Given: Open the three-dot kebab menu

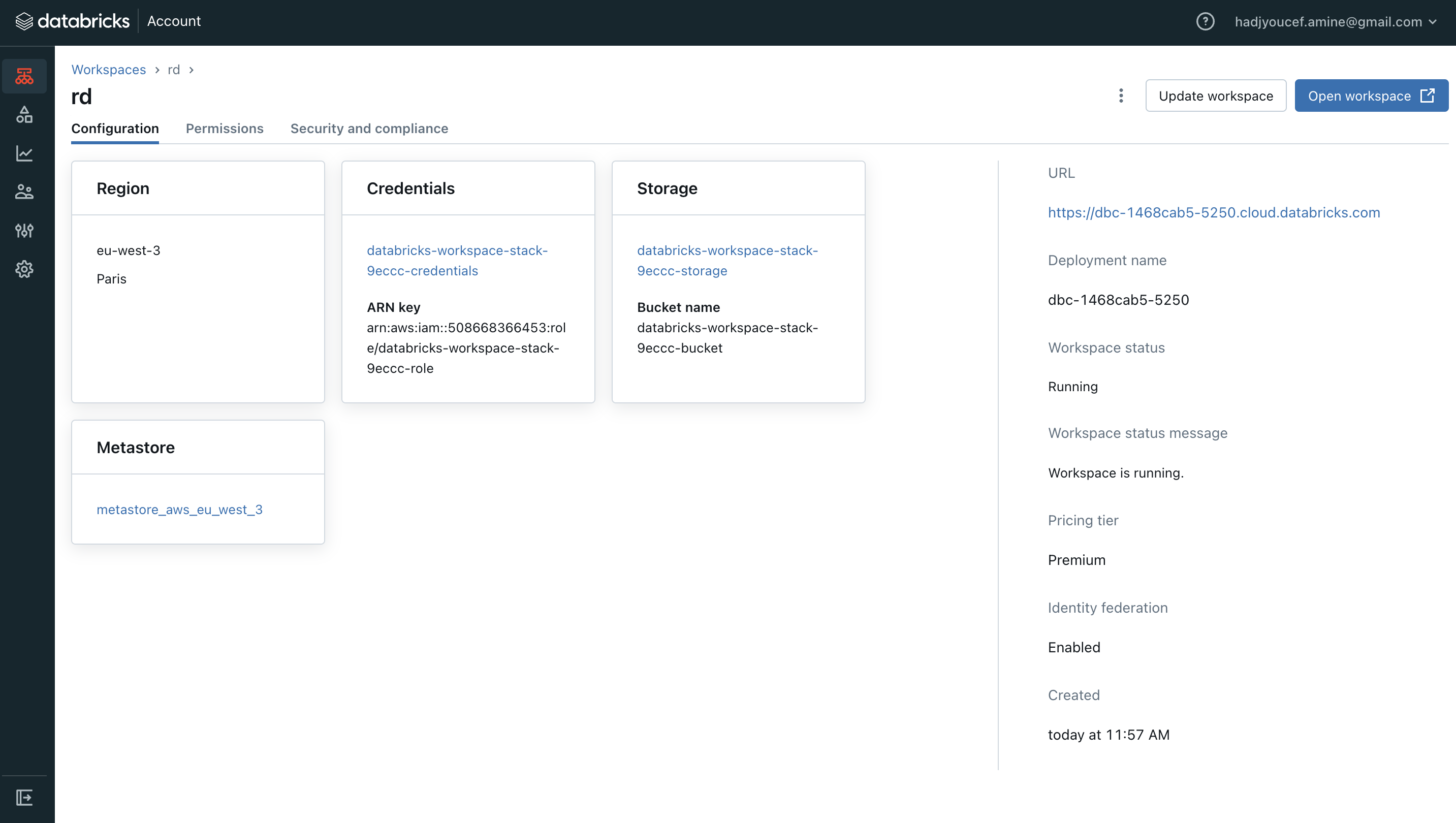Looking at the screenshot, I should coord(1121,96).
